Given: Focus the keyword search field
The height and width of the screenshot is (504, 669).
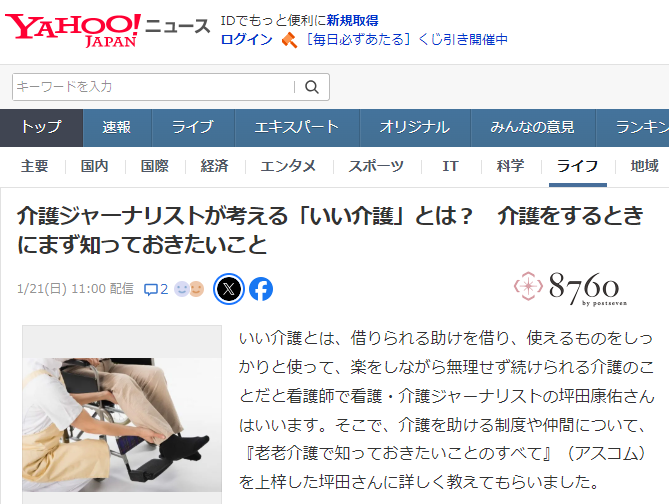Looking at the screenshot, I should 154,87.
